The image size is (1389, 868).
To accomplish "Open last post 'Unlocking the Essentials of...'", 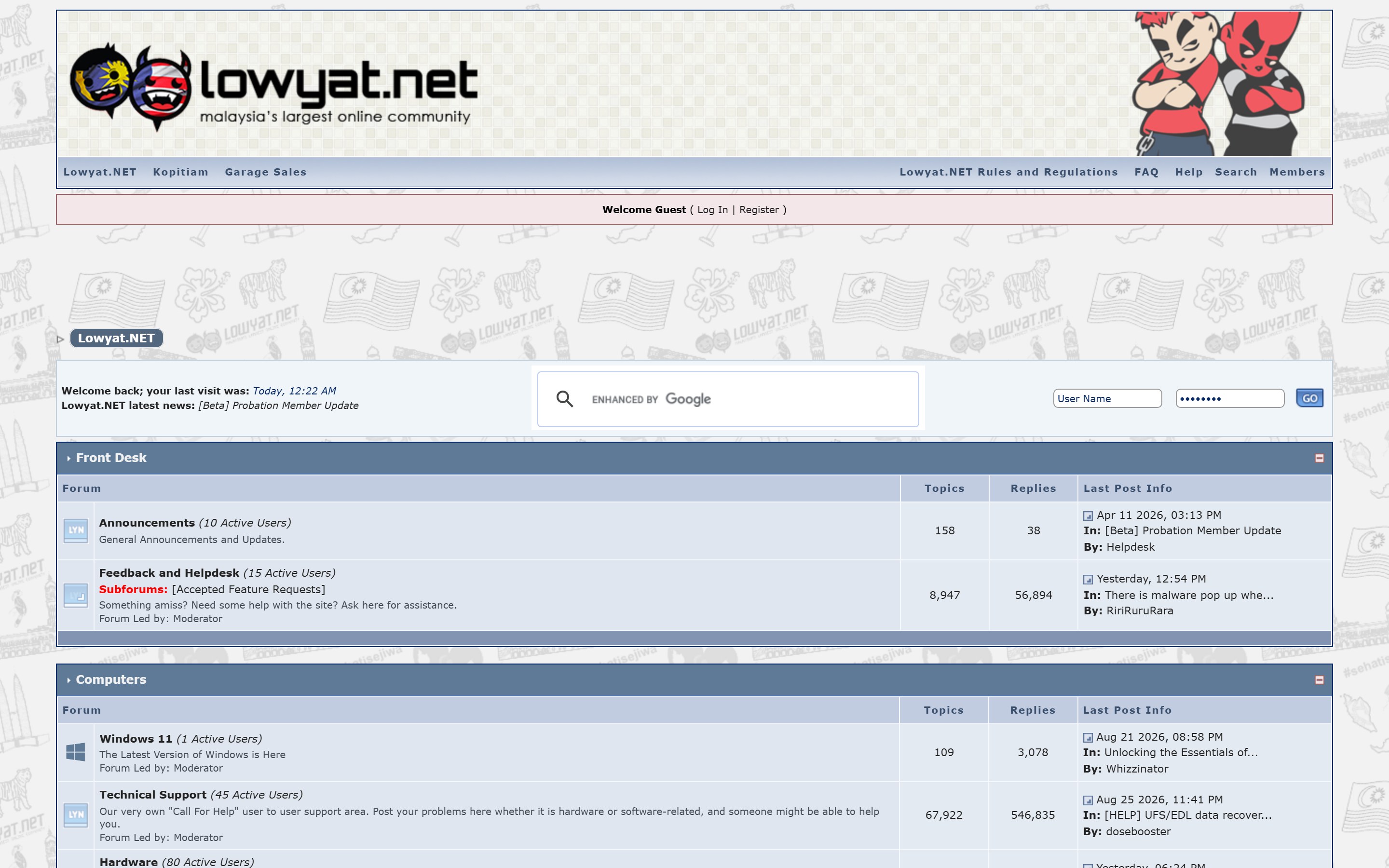I will [1181, 753].
